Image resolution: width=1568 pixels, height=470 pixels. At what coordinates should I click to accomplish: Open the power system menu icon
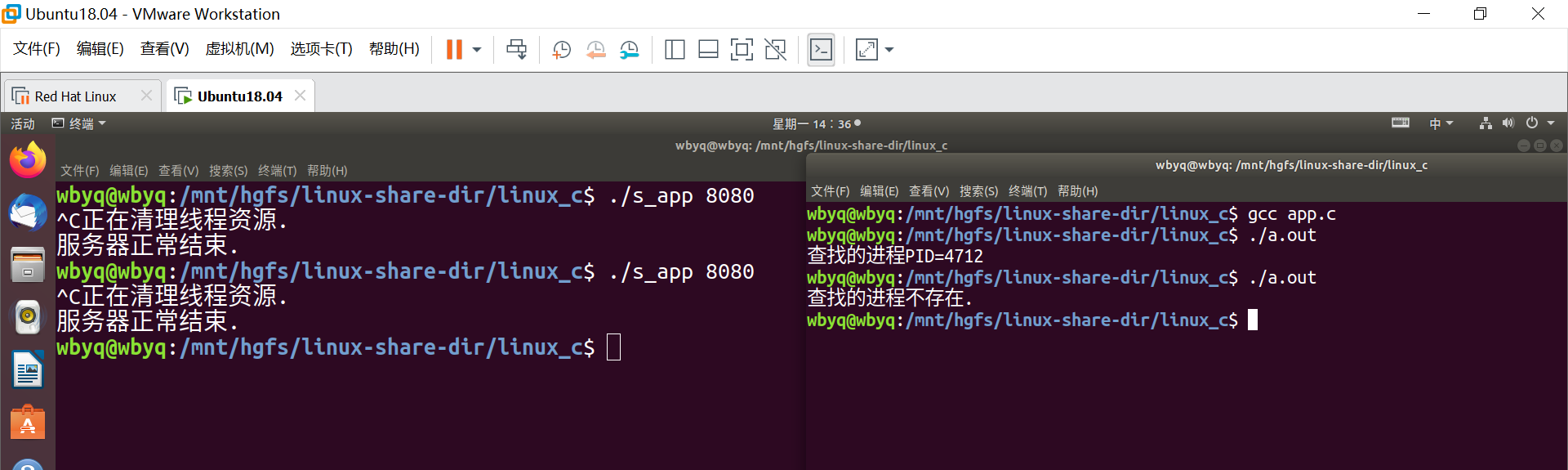point(1532,123)
